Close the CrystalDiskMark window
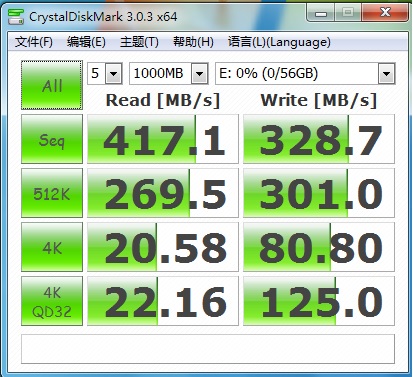Image resolution: width=413 pixels, height=377 pixels. (x=385, y=13)
